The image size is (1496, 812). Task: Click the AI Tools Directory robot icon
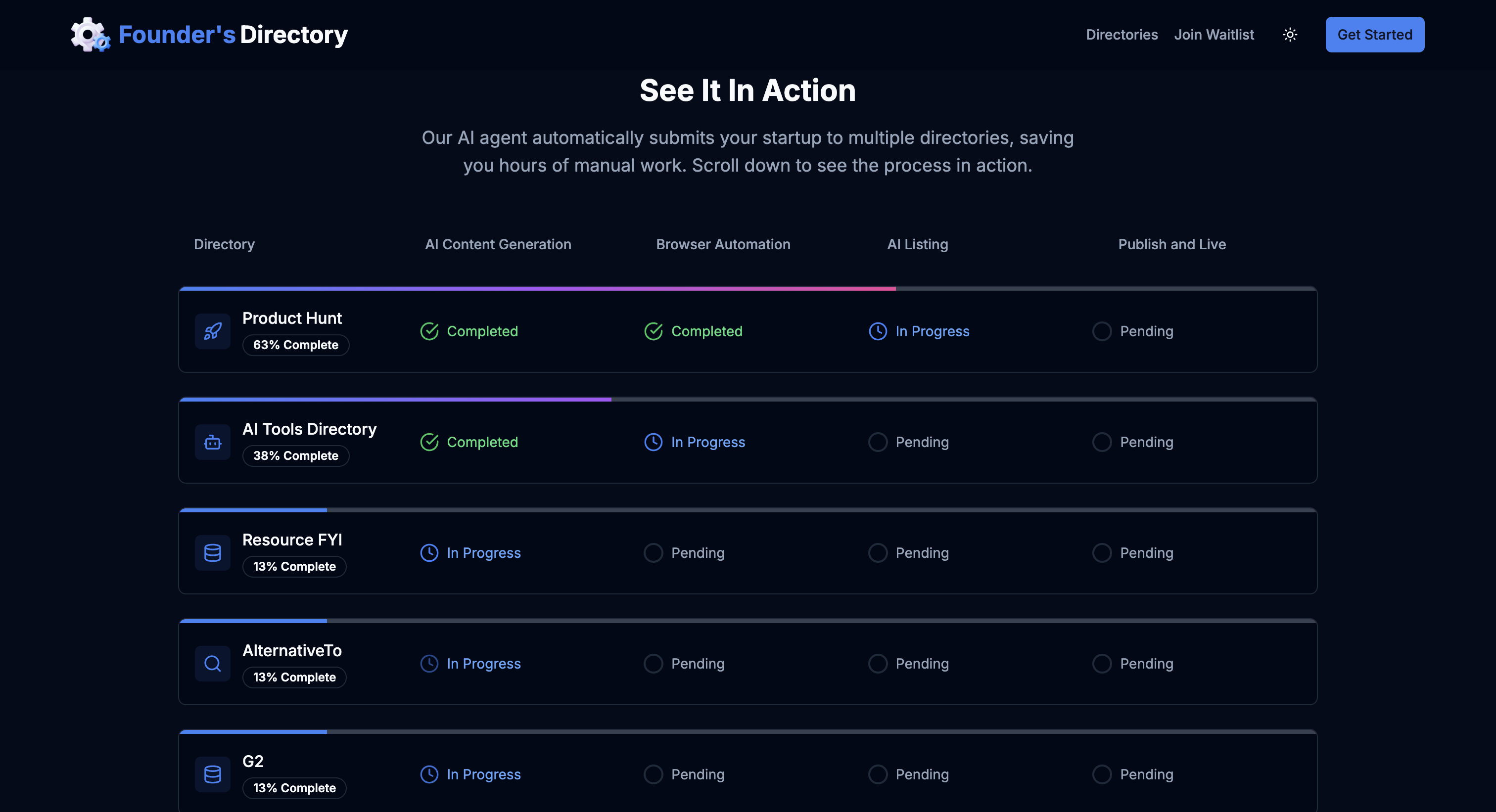pos(213,442)
